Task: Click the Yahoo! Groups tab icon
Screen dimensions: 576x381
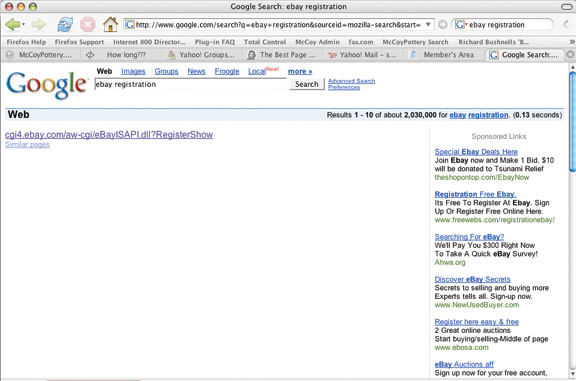Action: tap(171, 55)
